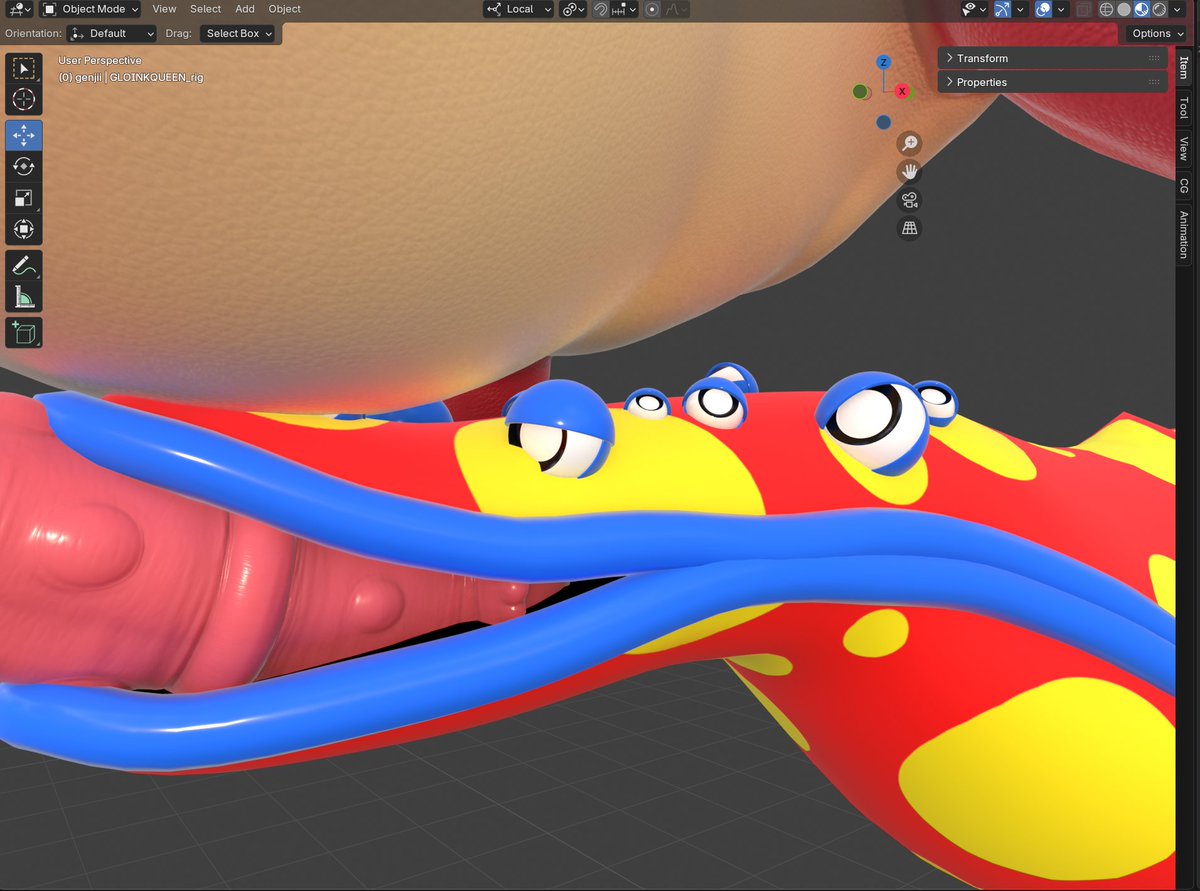Toggle snapping magnet
Viewport: 1200px width, 891px height.
[601, 9]
